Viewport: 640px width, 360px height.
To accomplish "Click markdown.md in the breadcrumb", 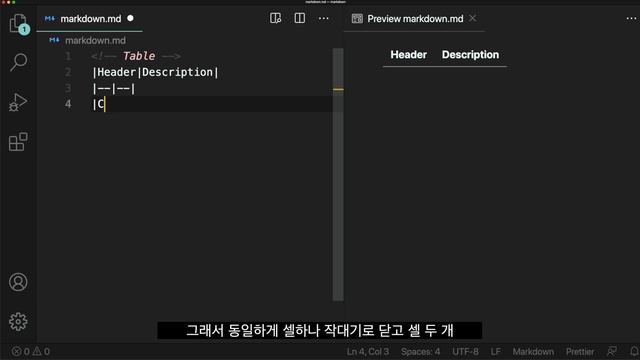I will [95, 40].
